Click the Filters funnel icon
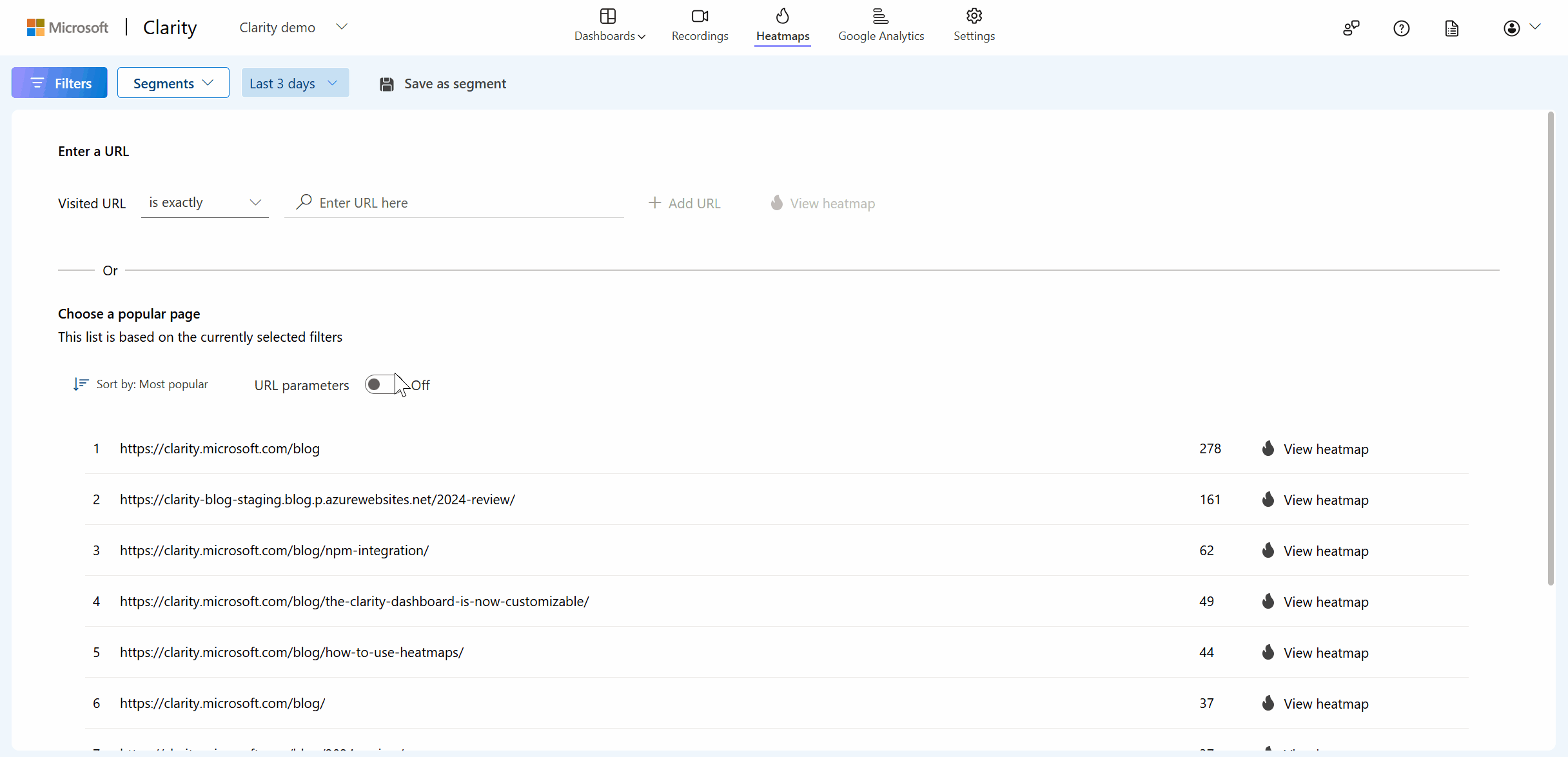 pos(37,83)
